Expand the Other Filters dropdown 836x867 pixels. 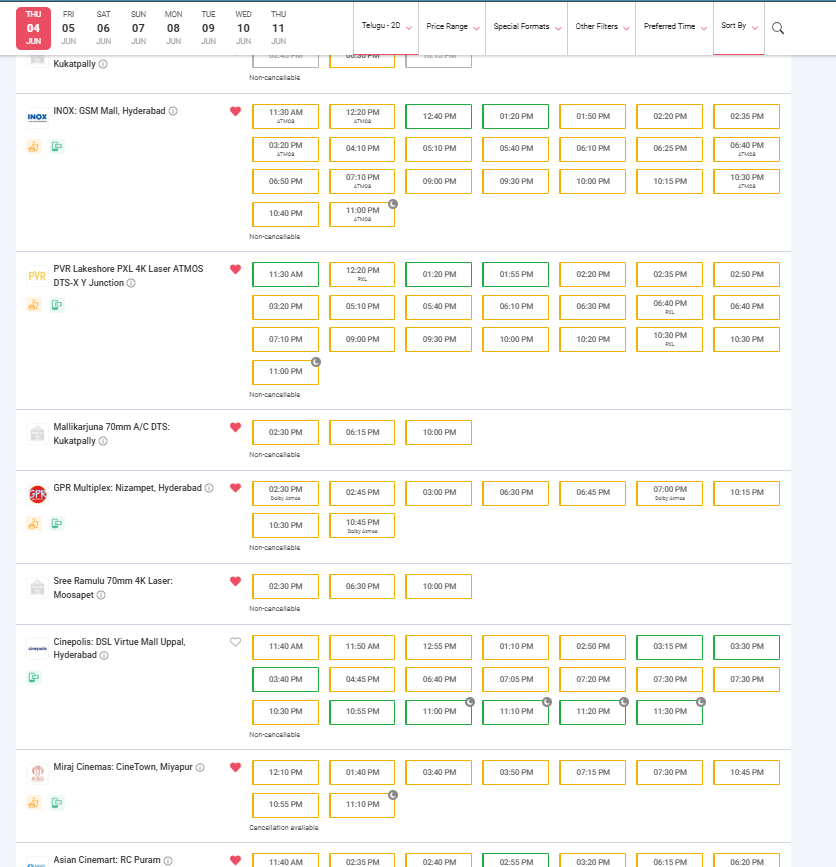(x=602, y=28)
